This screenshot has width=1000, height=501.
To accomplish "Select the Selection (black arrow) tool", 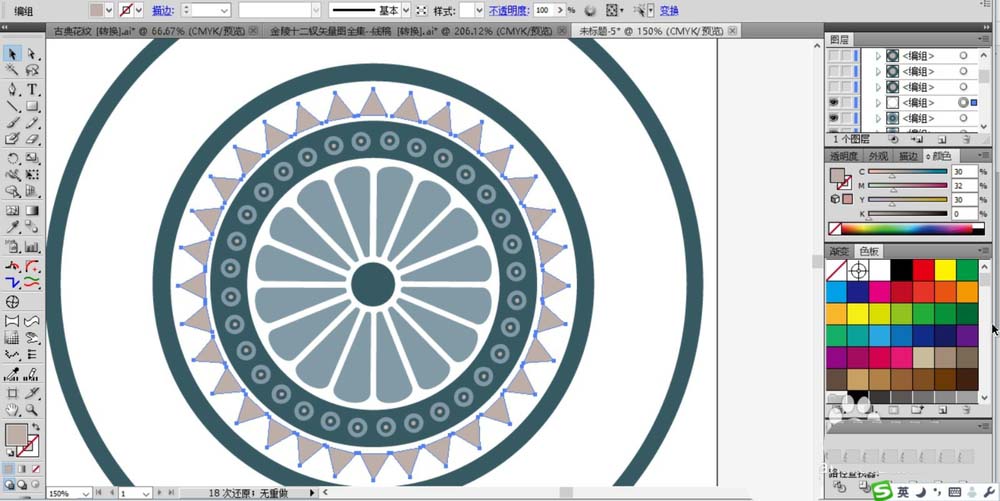I will click(x=13, y=54).
